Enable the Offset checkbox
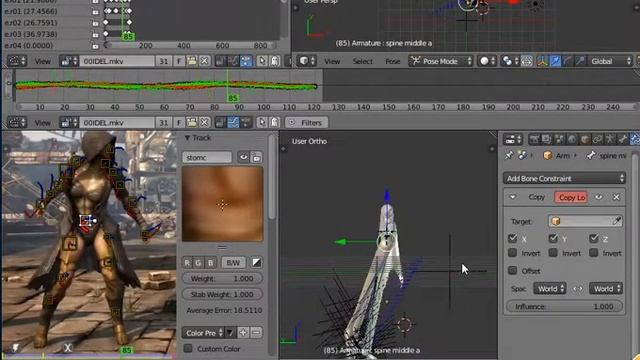The image size is (640, 360). [513, 271]
